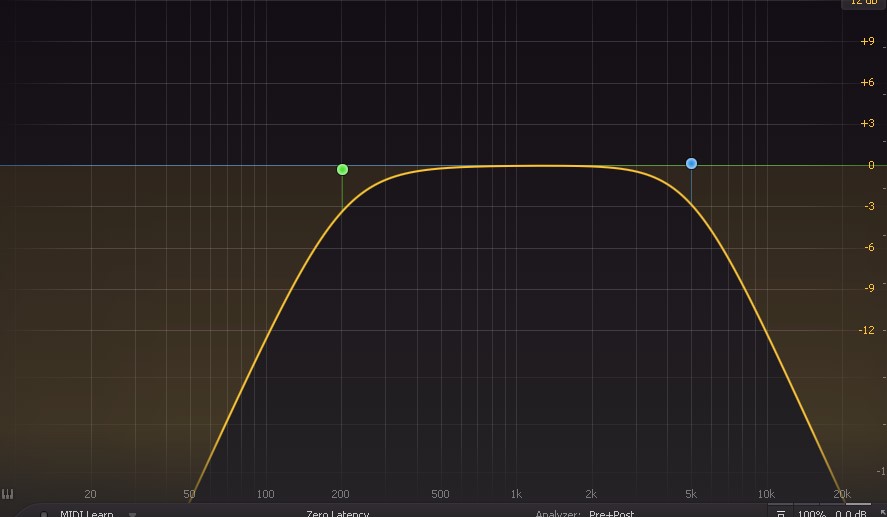Select the blue low-pass band node
887x517 pixels.
coord(691,163)
